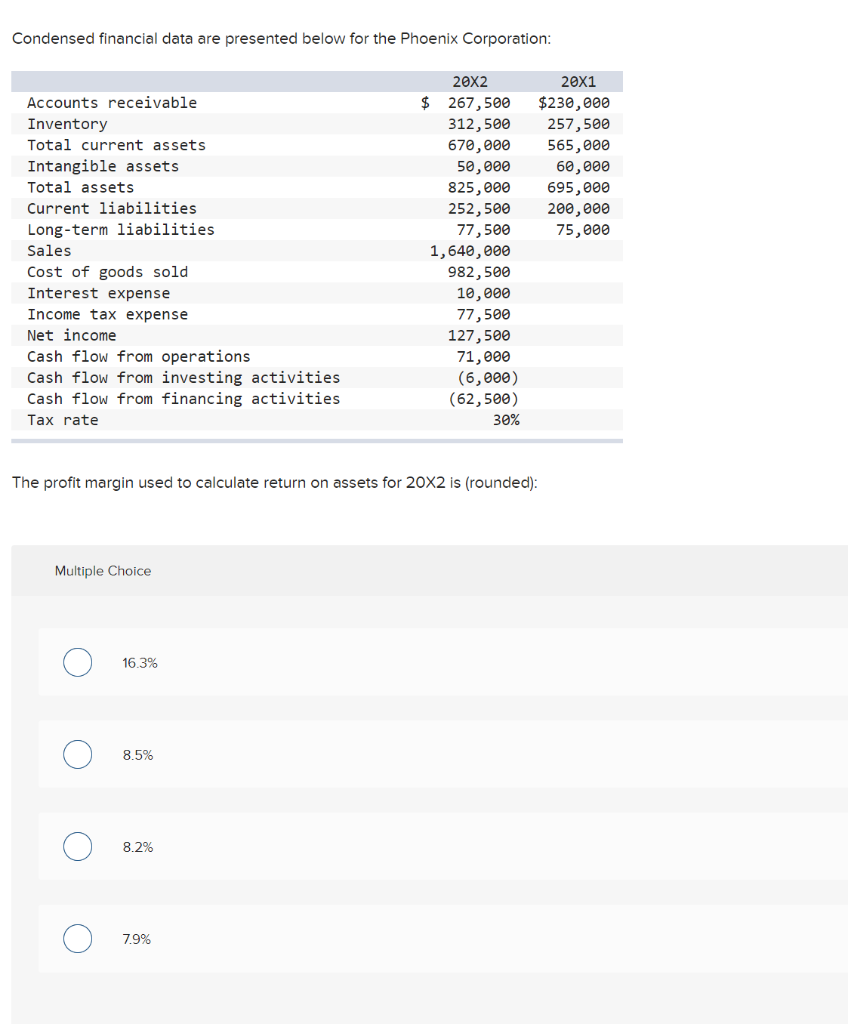Image resolution: width=848 pixels, height=1024 pixels.
Task: Select the Accounts receivable row
Action: point(110,102)
